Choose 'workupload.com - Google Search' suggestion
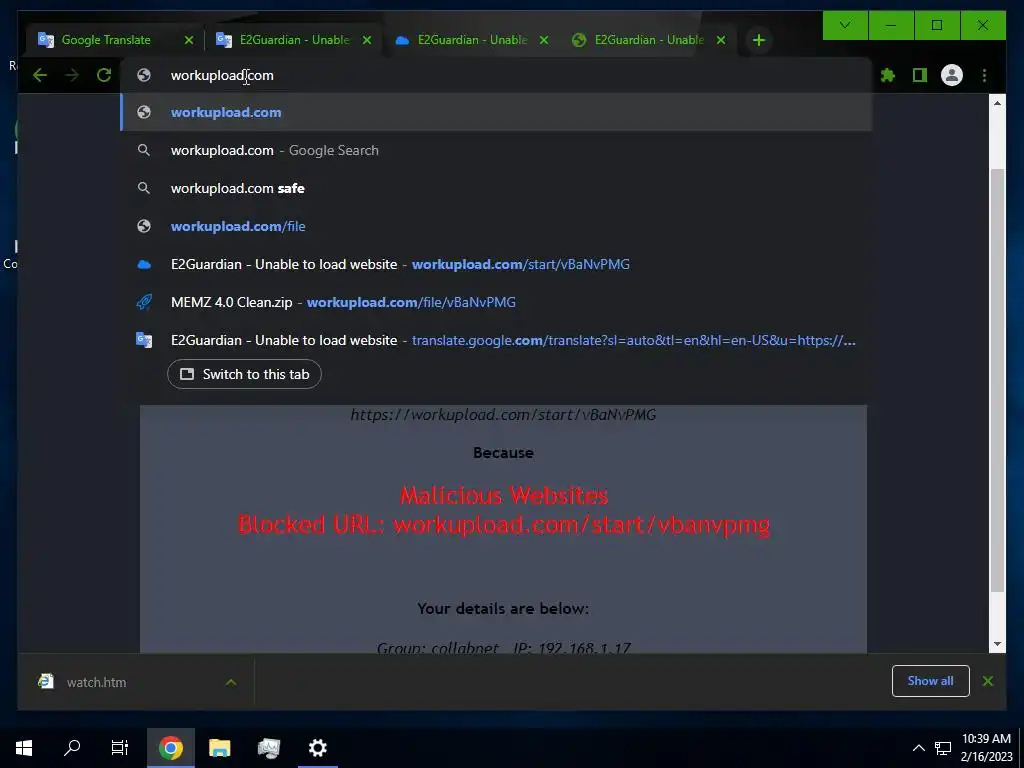Image resolution: width=1024 pixels, height=768 pixels. [x=496, y=150]
